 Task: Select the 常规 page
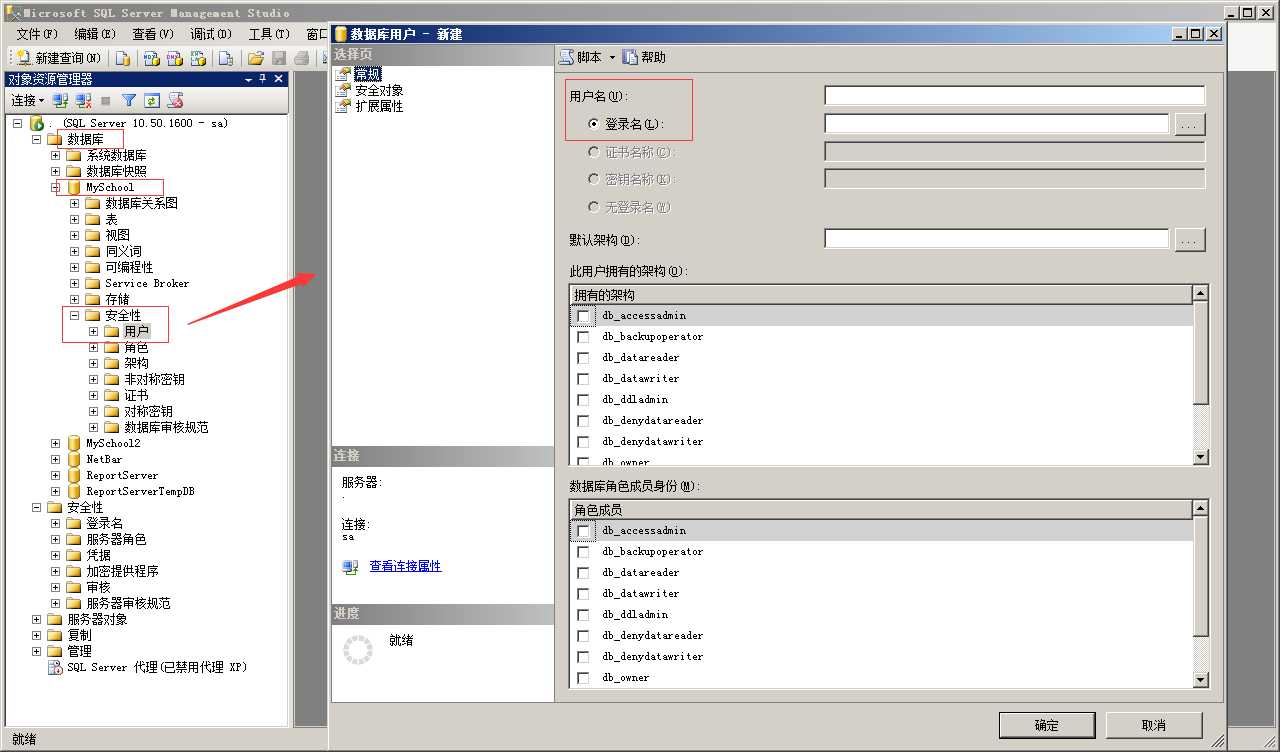pos(368,74)
